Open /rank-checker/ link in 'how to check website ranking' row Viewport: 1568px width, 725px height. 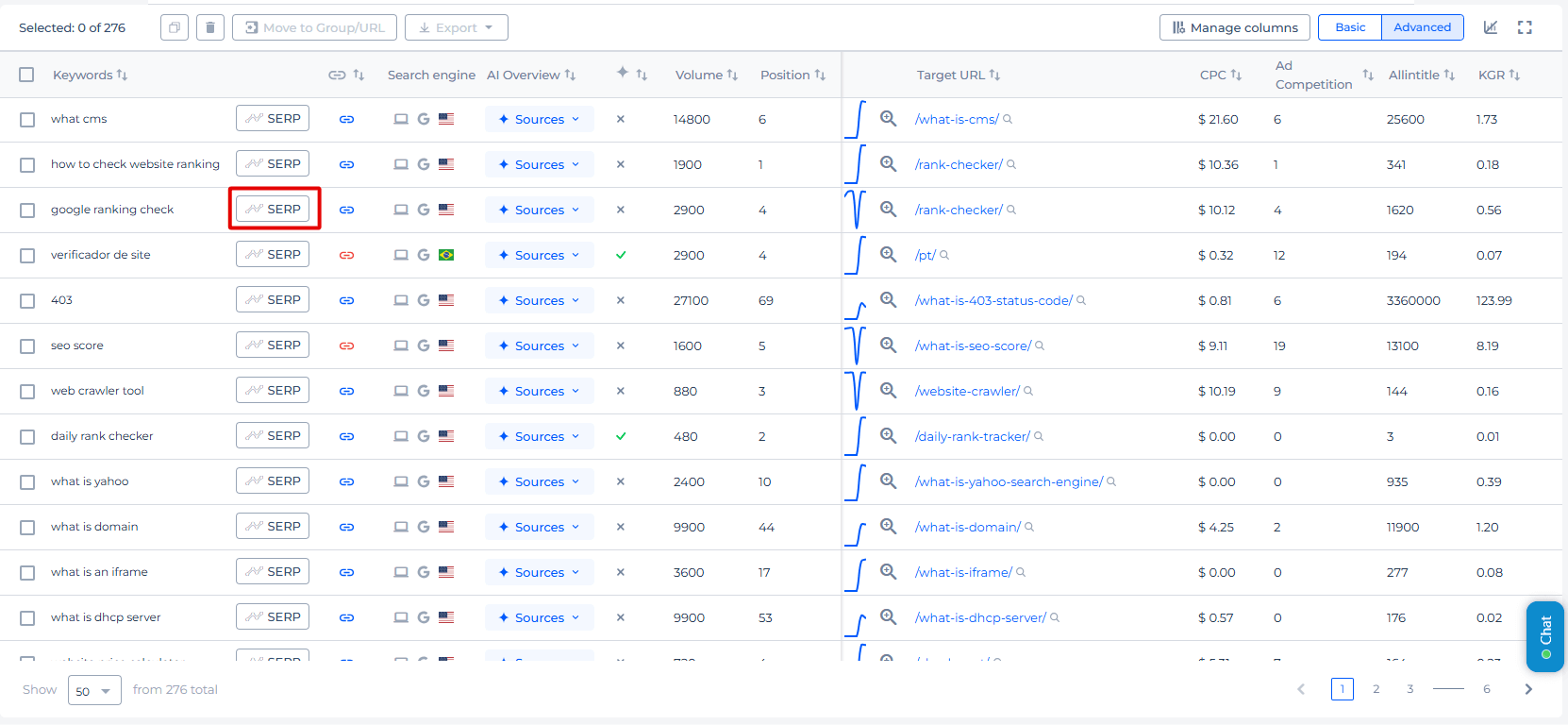(x=959, y=164)
